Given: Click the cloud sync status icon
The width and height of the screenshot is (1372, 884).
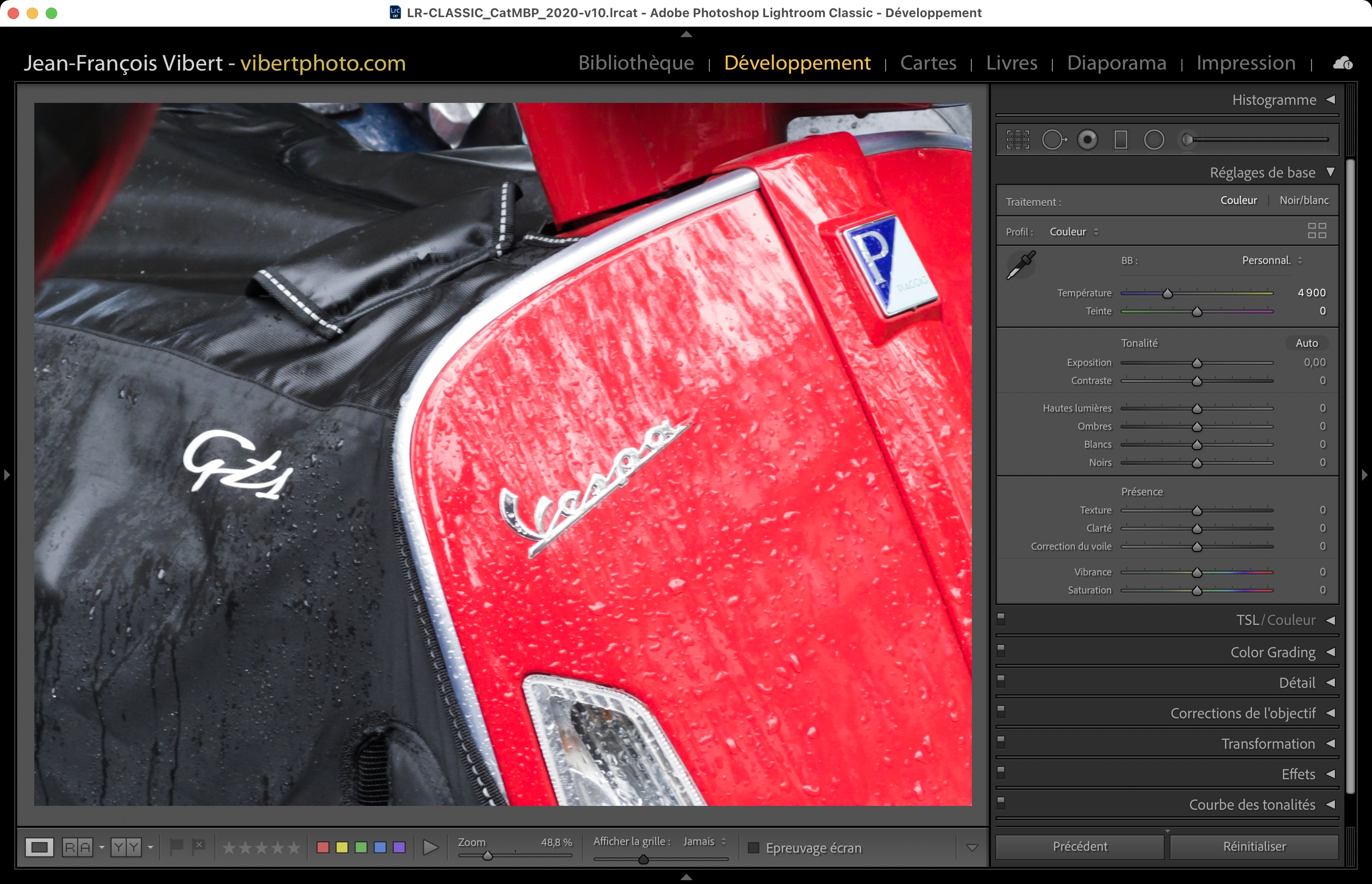Looking at the screenshot, I should [x=1342, y=63].
